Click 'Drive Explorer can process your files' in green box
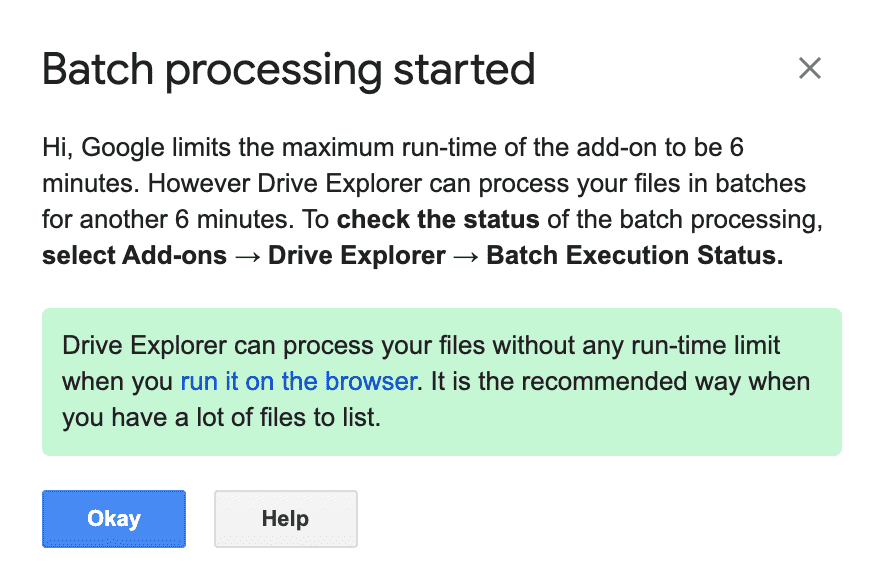This screenshot has width=886, height=584. pos(273,345)
